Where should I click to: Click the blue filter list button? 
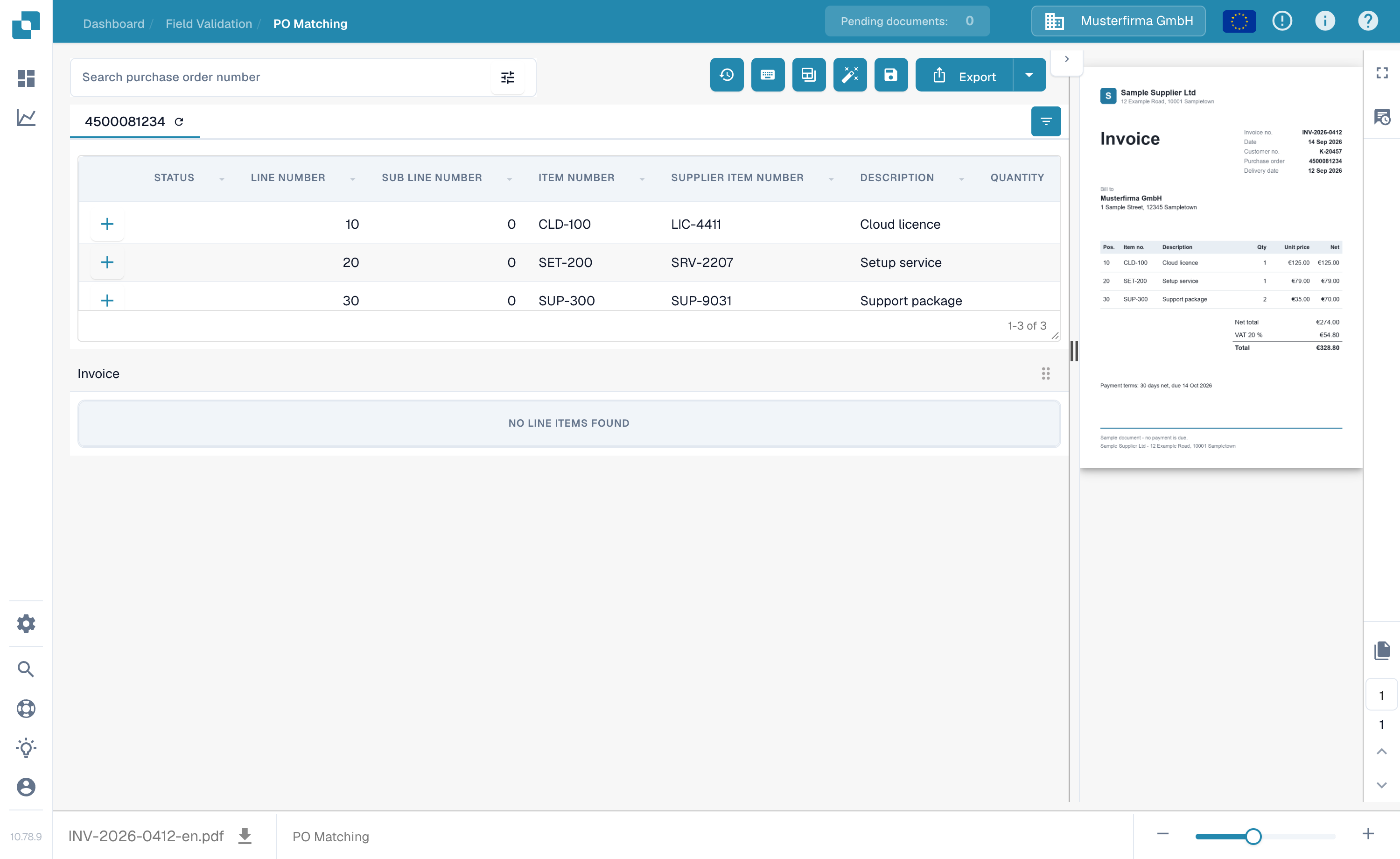click(1046, 121)
